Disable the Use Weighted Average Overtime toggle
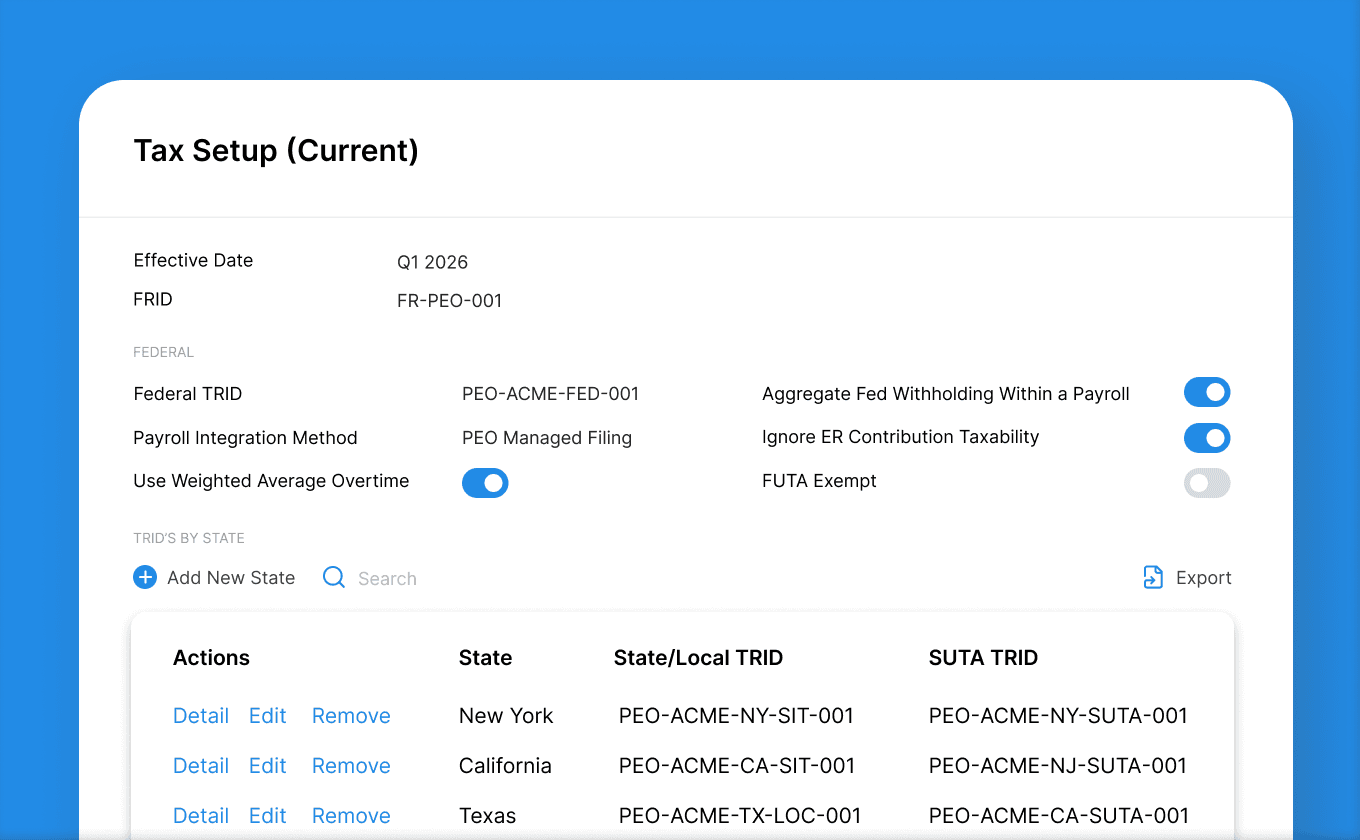Viewport: 1360px width, 840px height. (x=485, y=483)
